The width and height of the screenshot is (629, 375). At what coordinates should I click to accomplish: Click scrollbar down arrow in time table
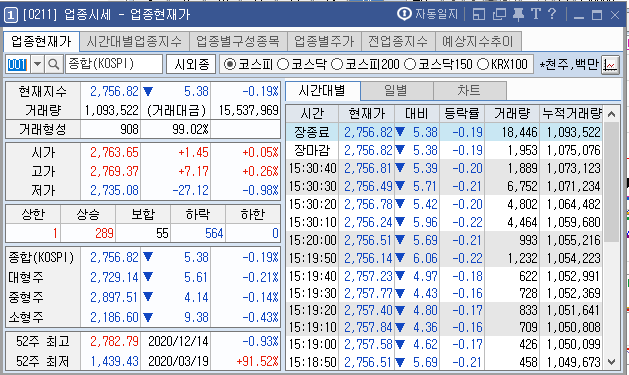611,362
